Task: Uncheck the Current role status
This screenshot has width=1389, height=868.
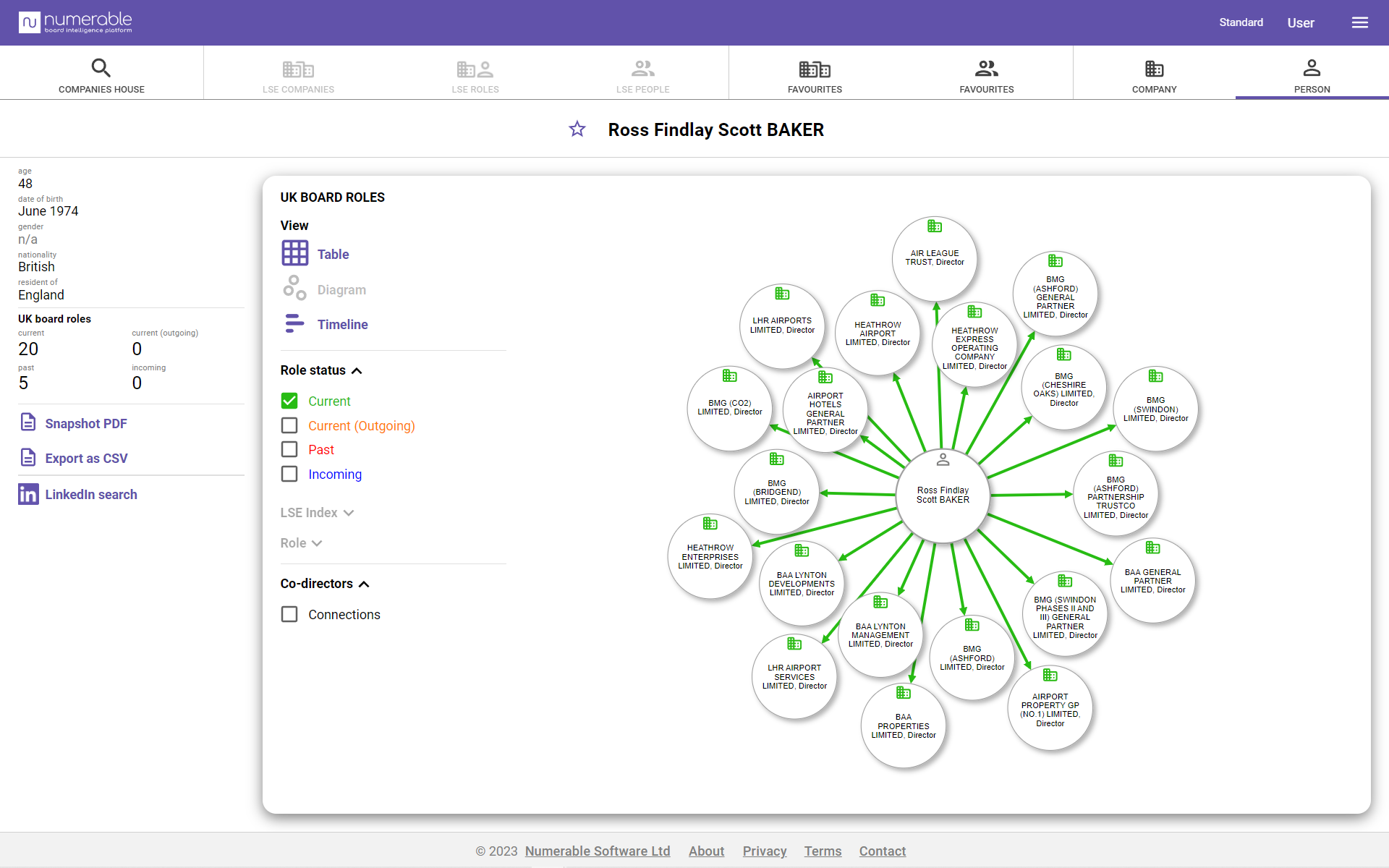Action: tap(289, 401)
